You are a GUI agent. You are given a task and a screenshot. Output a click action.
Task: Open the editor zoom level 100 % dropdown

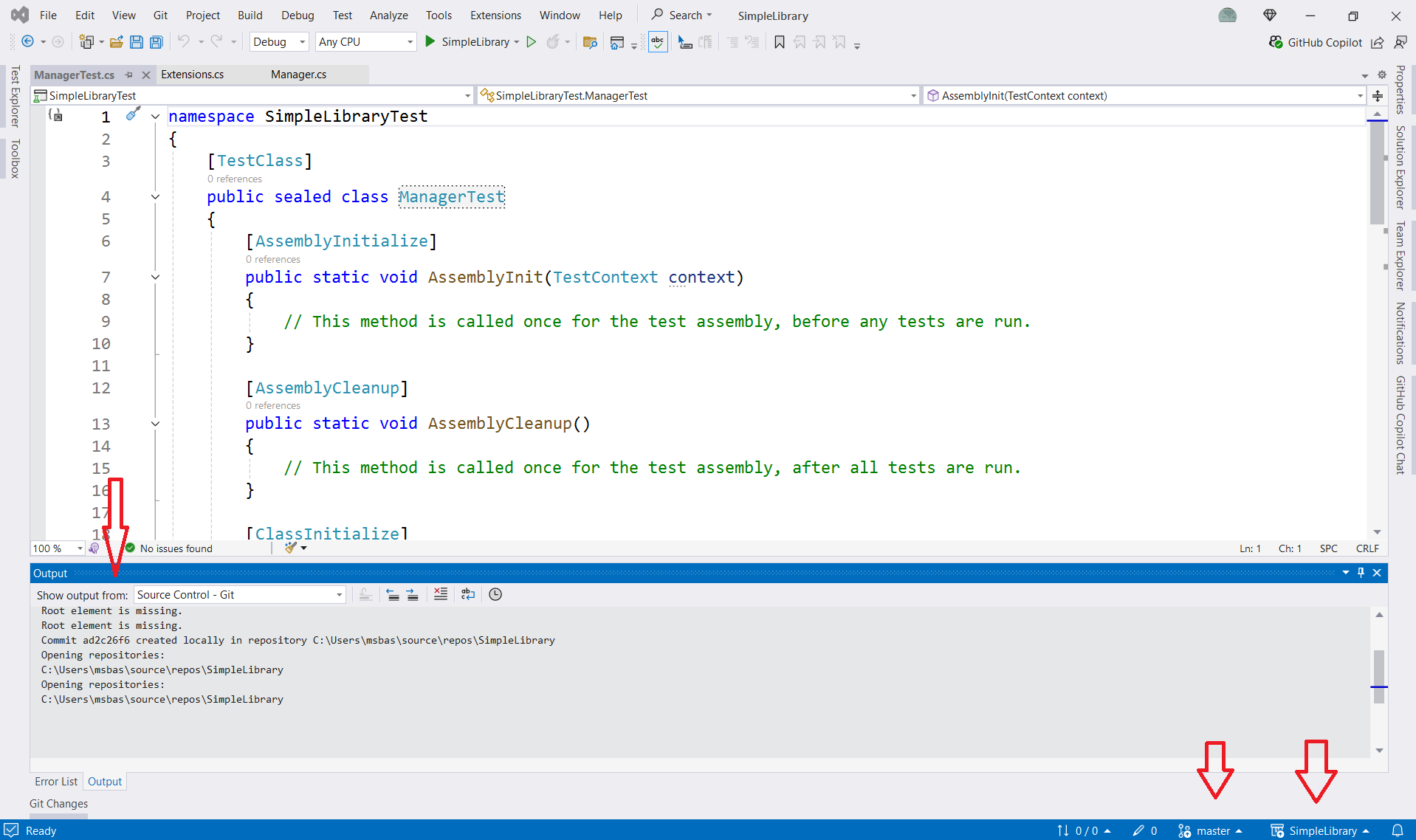pyautogui.click(x=58, y=548)
